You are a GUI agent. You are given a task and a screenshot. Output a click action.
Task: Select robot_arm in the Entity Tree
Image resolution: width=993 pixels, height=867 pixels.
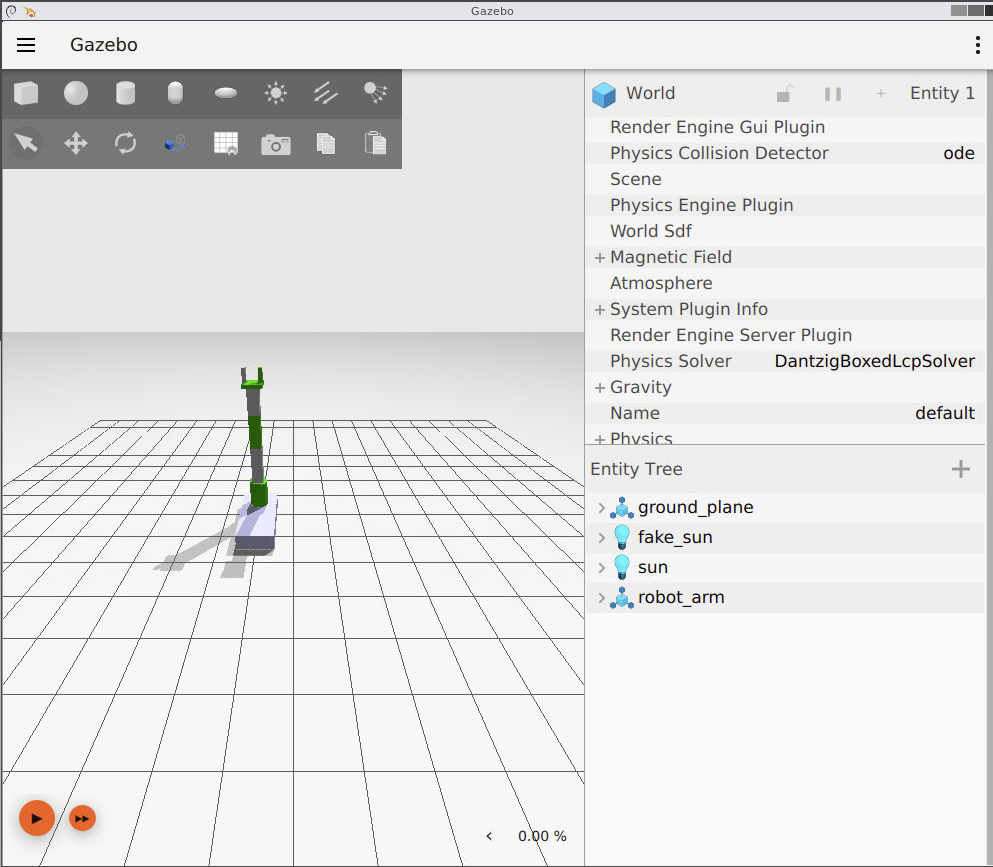tap(681, 597)
